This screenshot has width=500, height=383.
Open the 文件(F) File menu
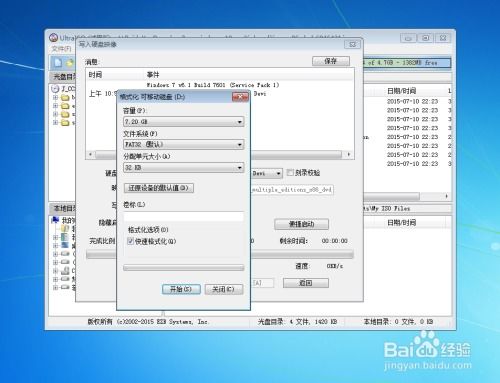click(x=61, y=49)
